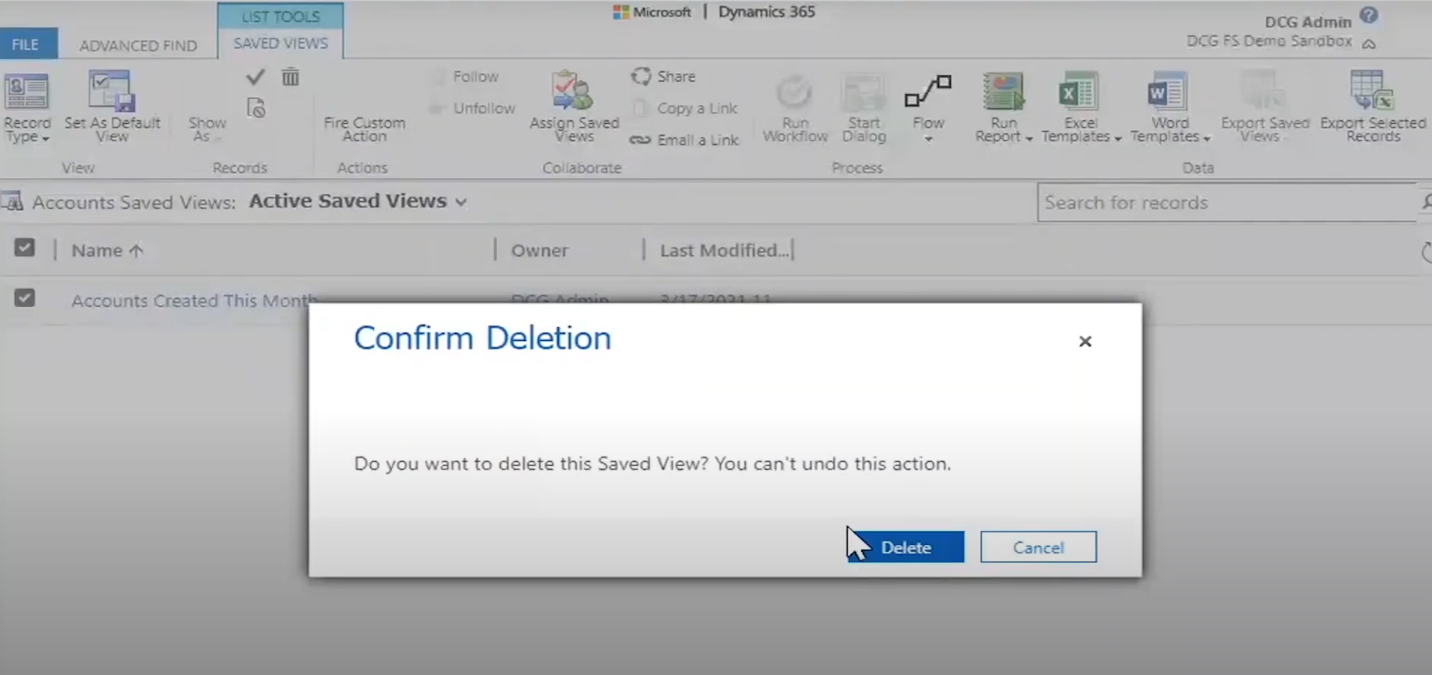Switch to the ADVANCED FIND tab

coord(138,45)
